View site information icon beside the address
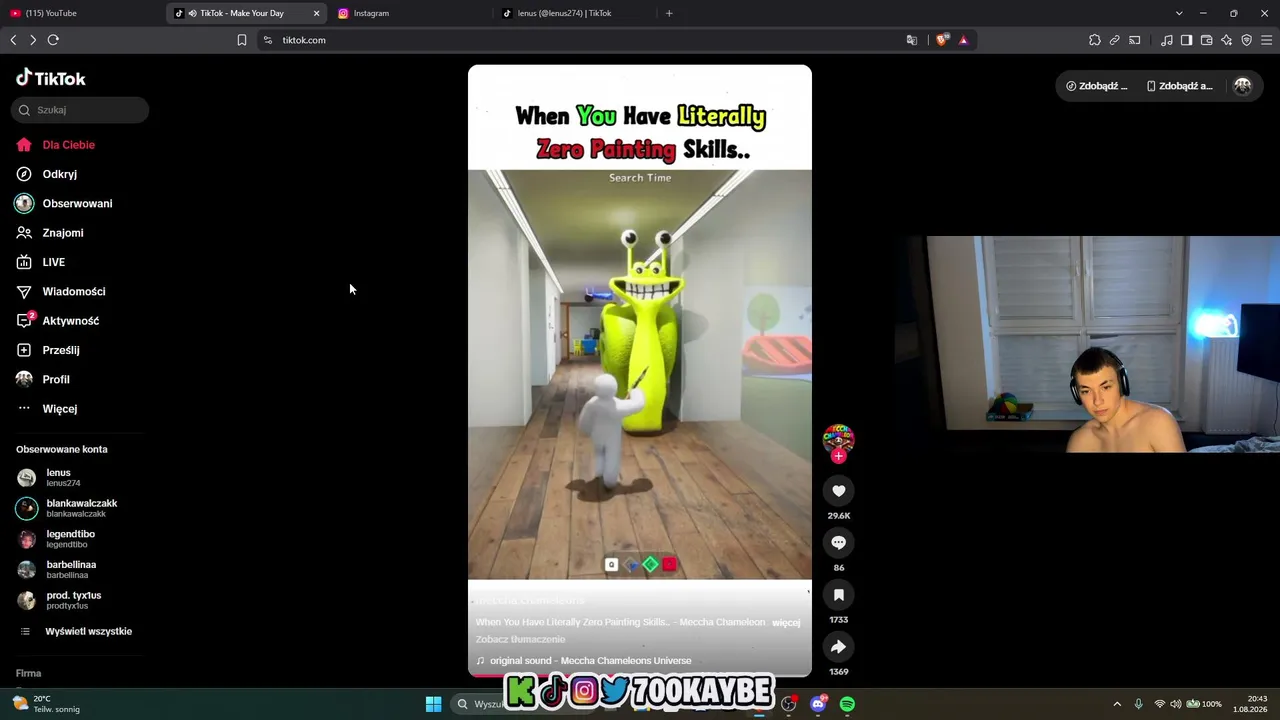This screenshot has width=1280, height=720. (267, 40)
